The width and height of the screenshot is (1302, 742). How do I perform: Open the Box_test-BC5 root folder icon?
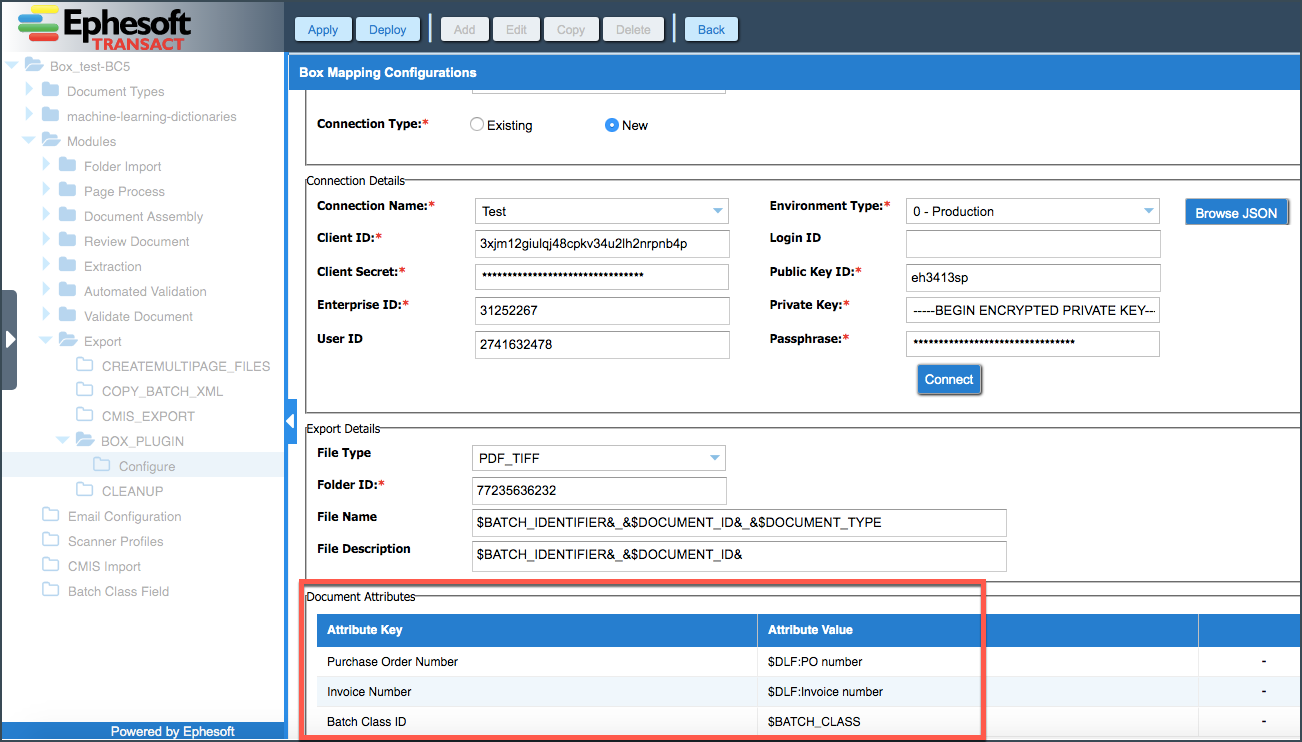[34, 66]
